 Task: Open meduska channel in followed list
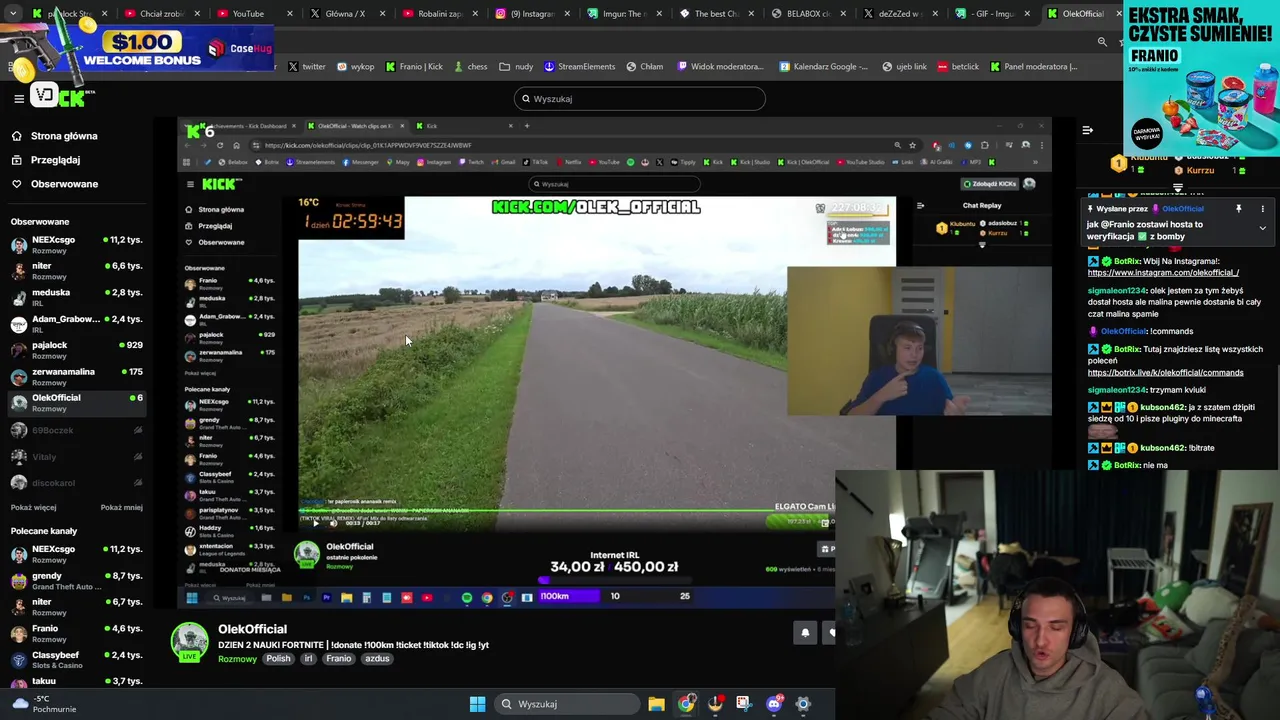(x=75, y=298)
